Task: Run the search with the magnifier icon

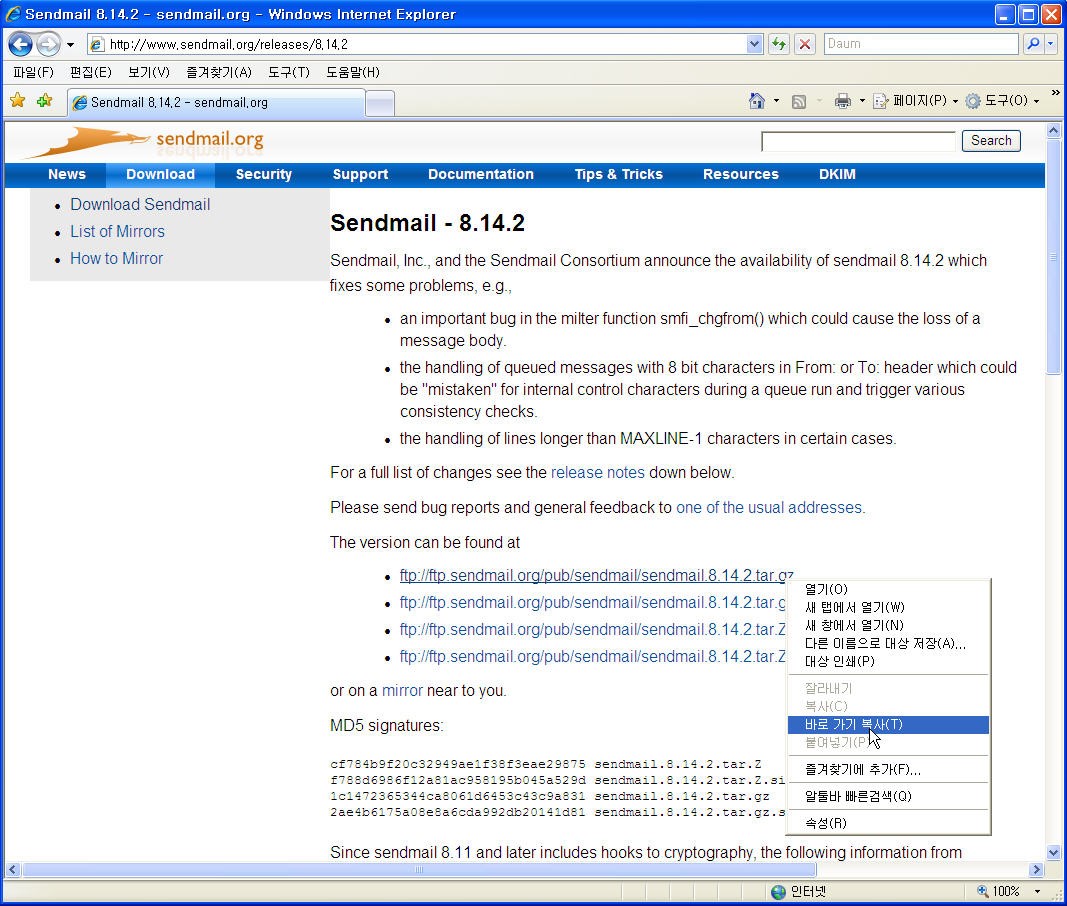Action: pos(1032,44)
